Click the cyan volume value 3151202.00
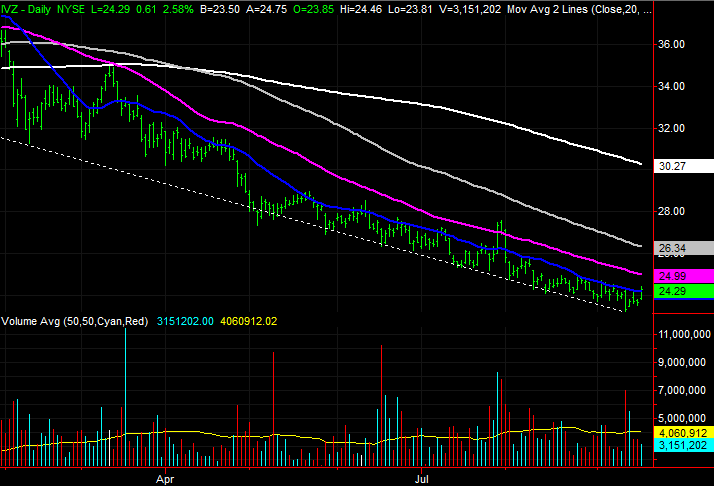Image resolution: width=714 pixels, height=486 pixels. click(185, 322)
